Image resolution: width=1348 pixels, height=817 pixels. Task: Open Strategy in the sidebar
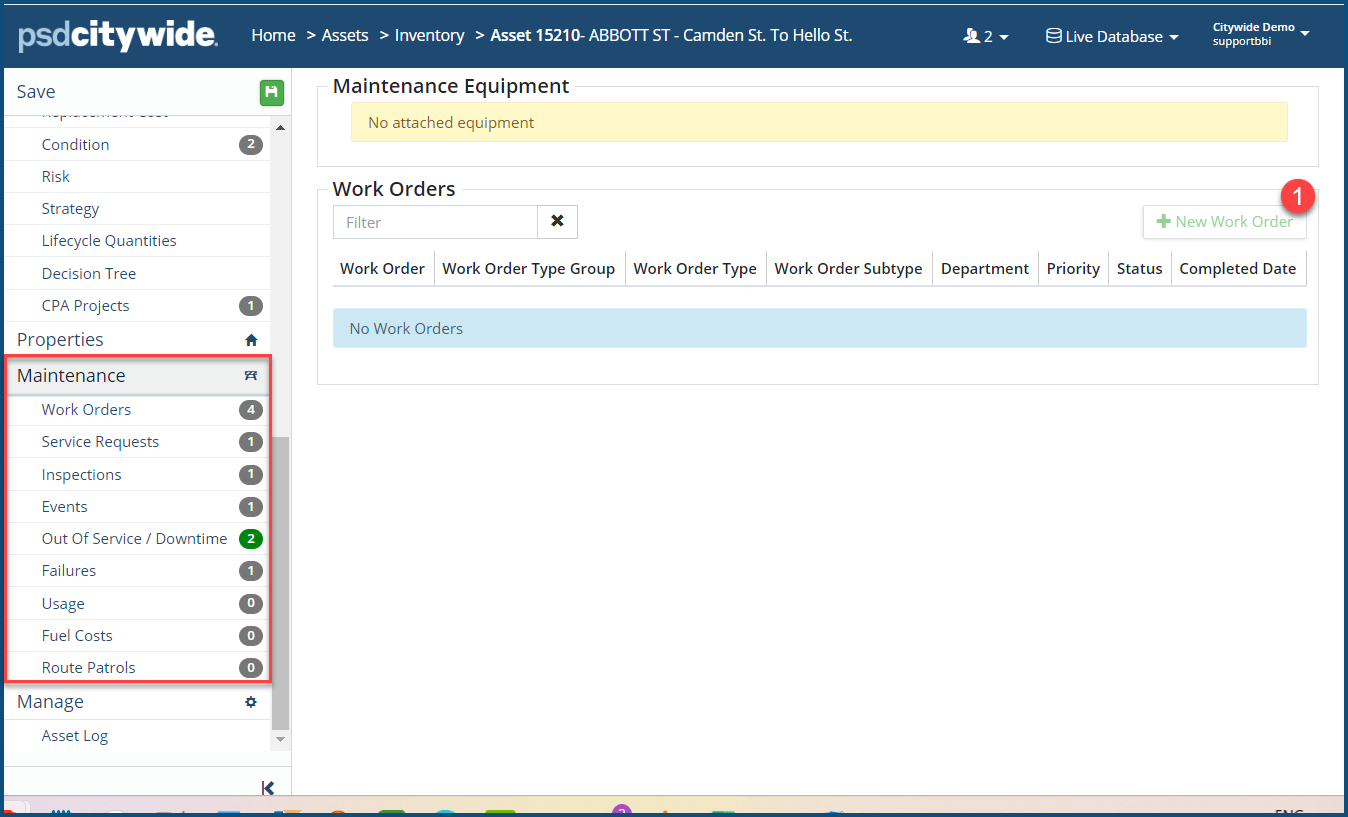[138, 208]
